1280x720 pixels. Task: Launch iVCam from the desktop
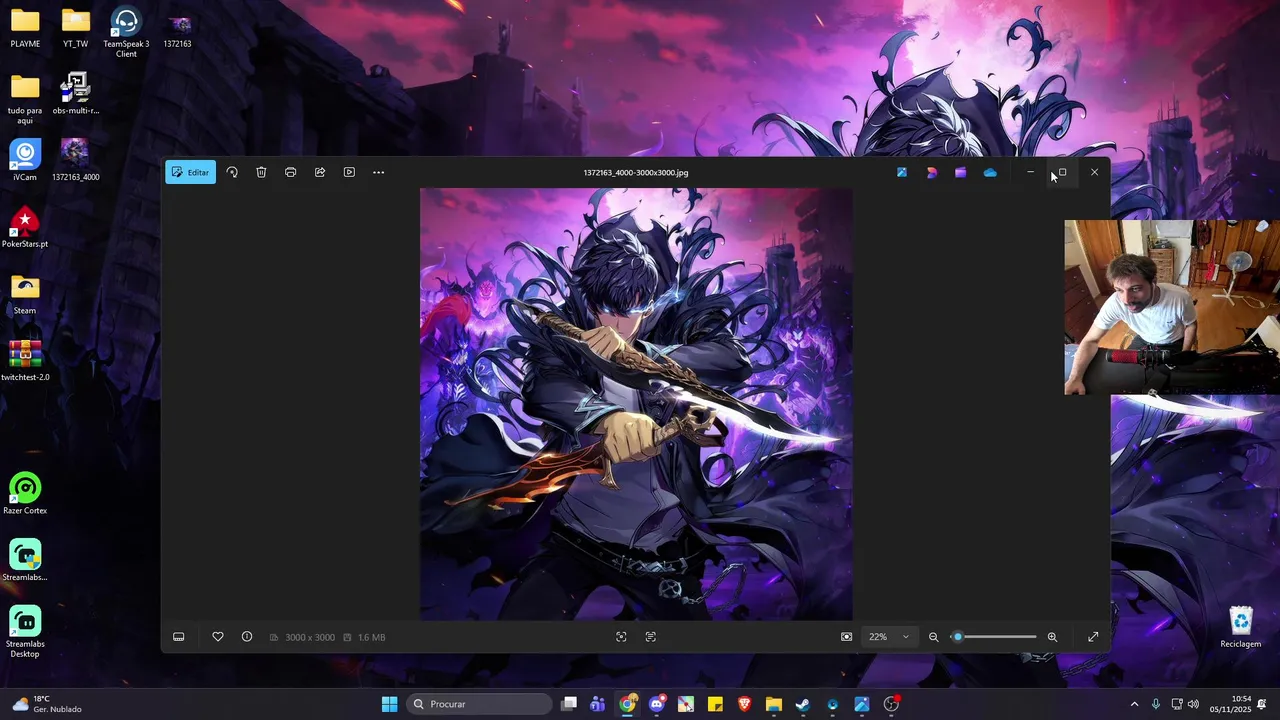[x=25, y=160]
